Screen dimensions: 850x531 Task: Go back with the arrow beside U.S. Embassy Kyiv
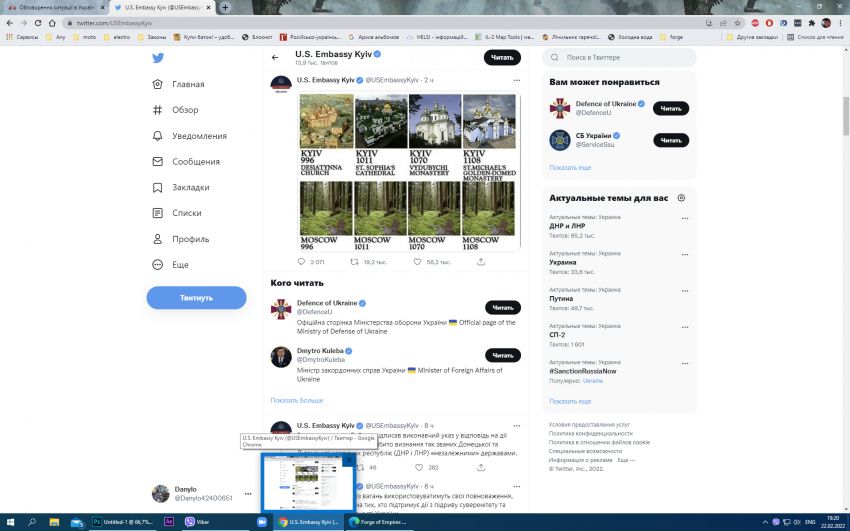click(275, 57)
